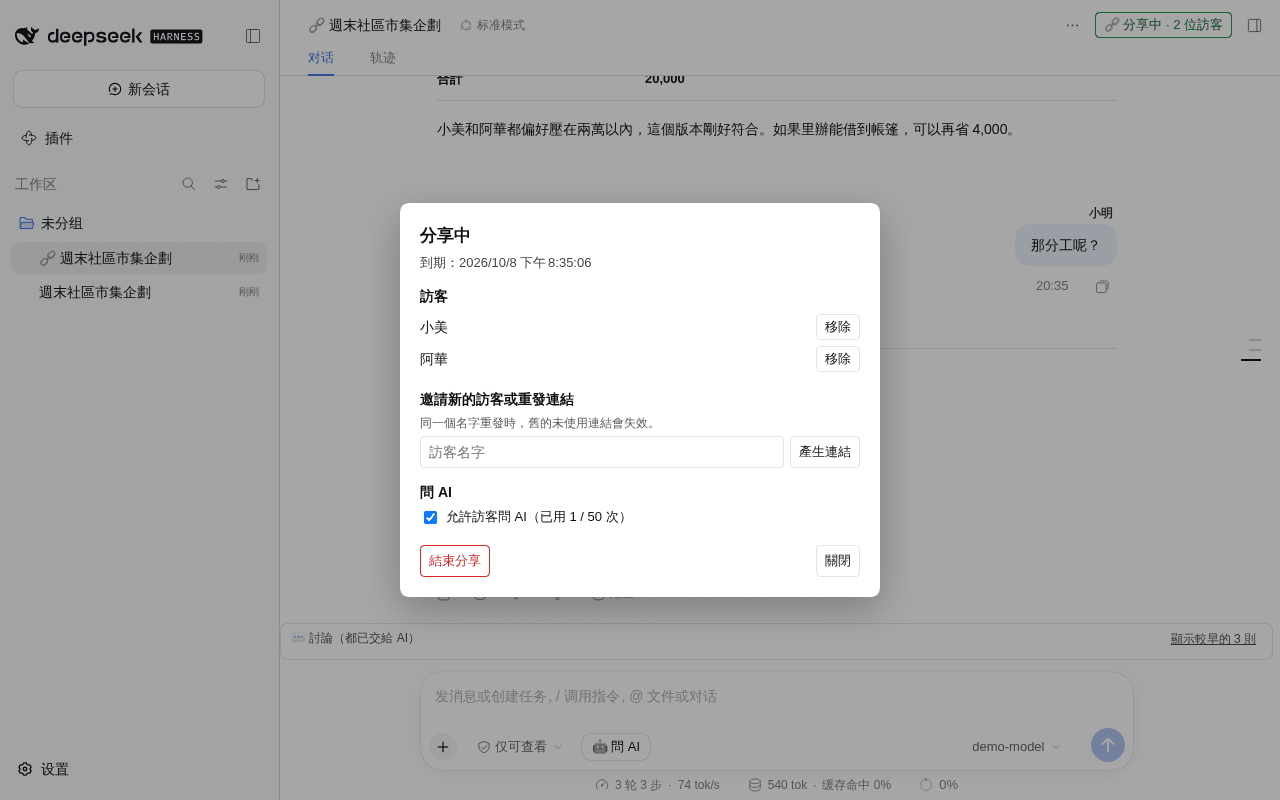Select the sidebar conversation with link icon
The width and height of the screenshot is (1280, 800).
pos(139,258)
